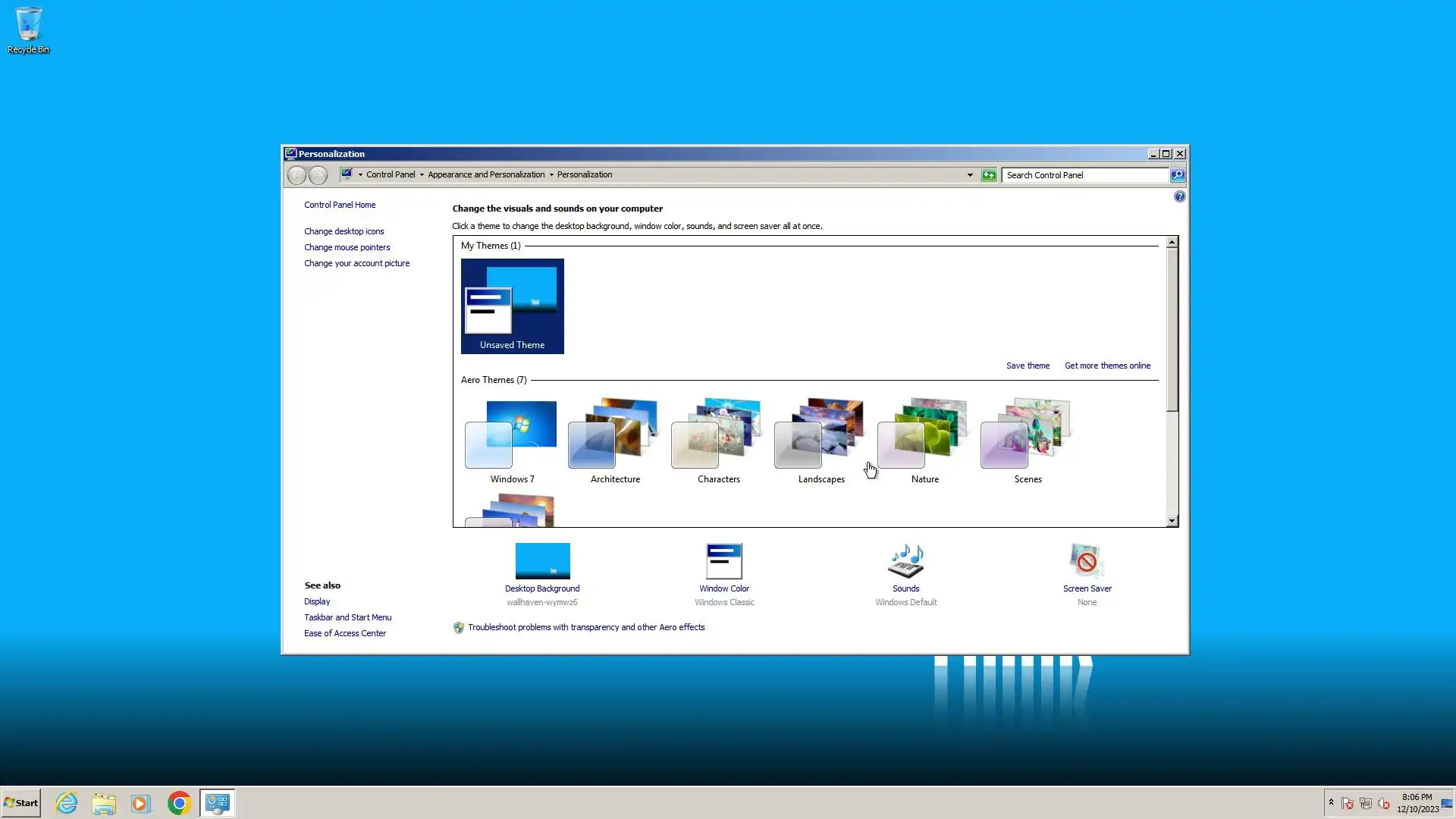The width and height of the screenshot is (1456, 819).
Task: Expand the Control Panel breadcrumb arrow
Action: point(422,175)
